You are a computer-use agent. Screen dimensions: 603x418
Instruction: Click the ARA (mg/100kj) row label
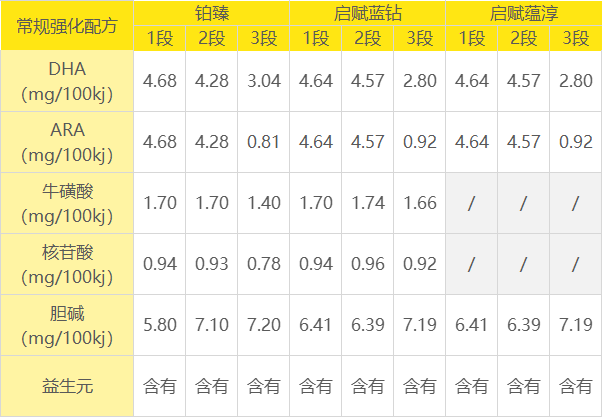pyautogui.click(x=67, y=142)
